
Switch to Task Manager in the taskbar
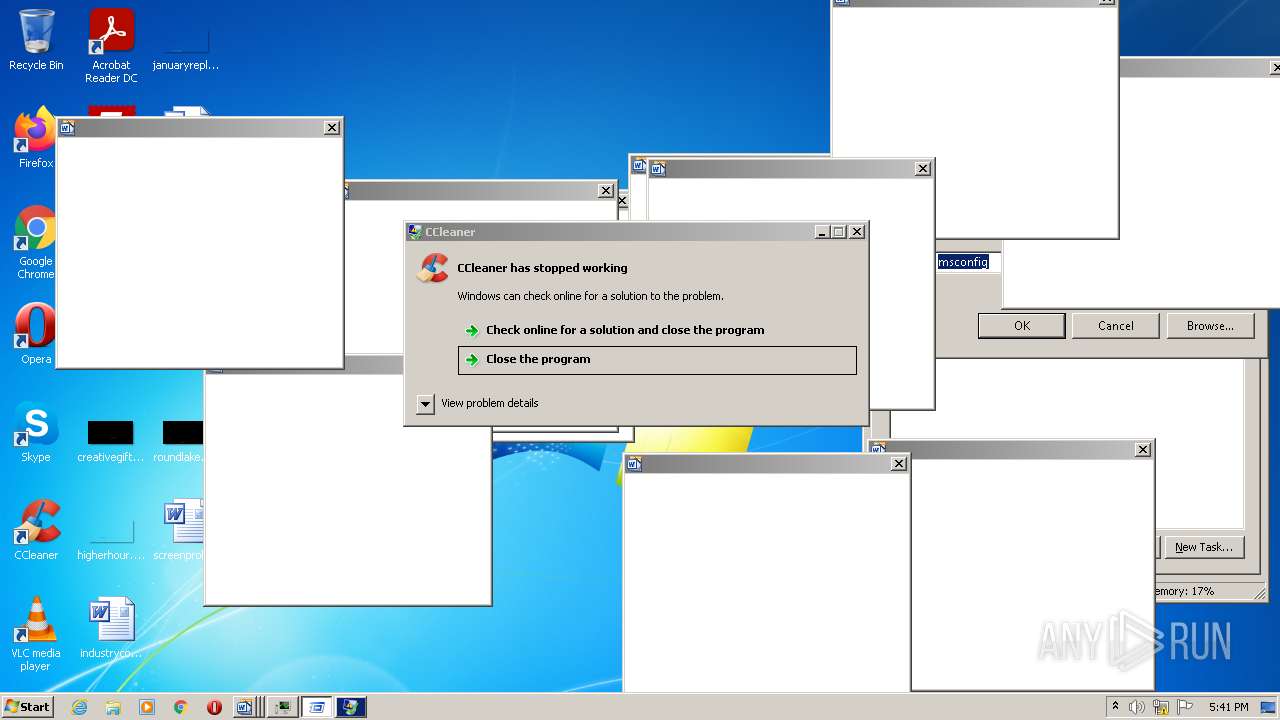(x=283, y=707)
